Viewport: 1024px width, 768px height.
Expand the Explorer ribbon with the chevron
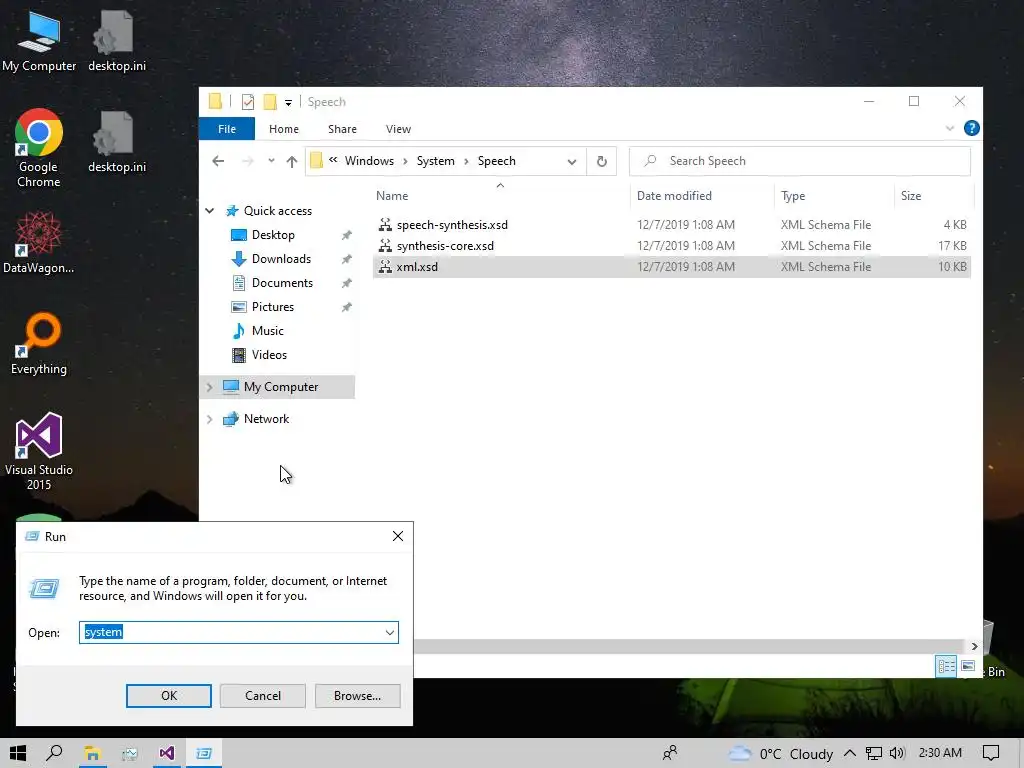coord(950,129)
